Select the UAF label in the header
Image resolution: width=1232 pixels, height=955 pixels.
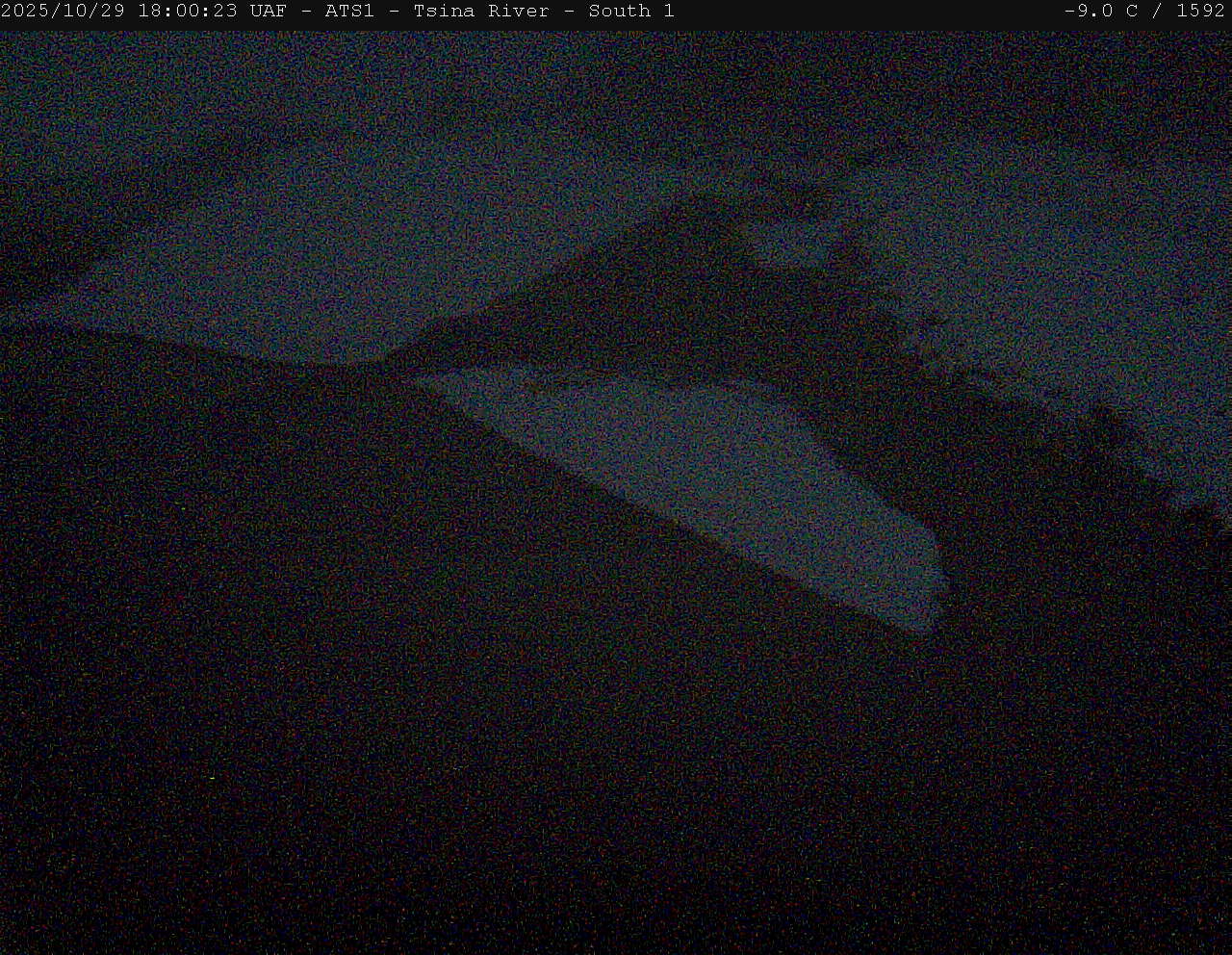(x=268, y=12)
